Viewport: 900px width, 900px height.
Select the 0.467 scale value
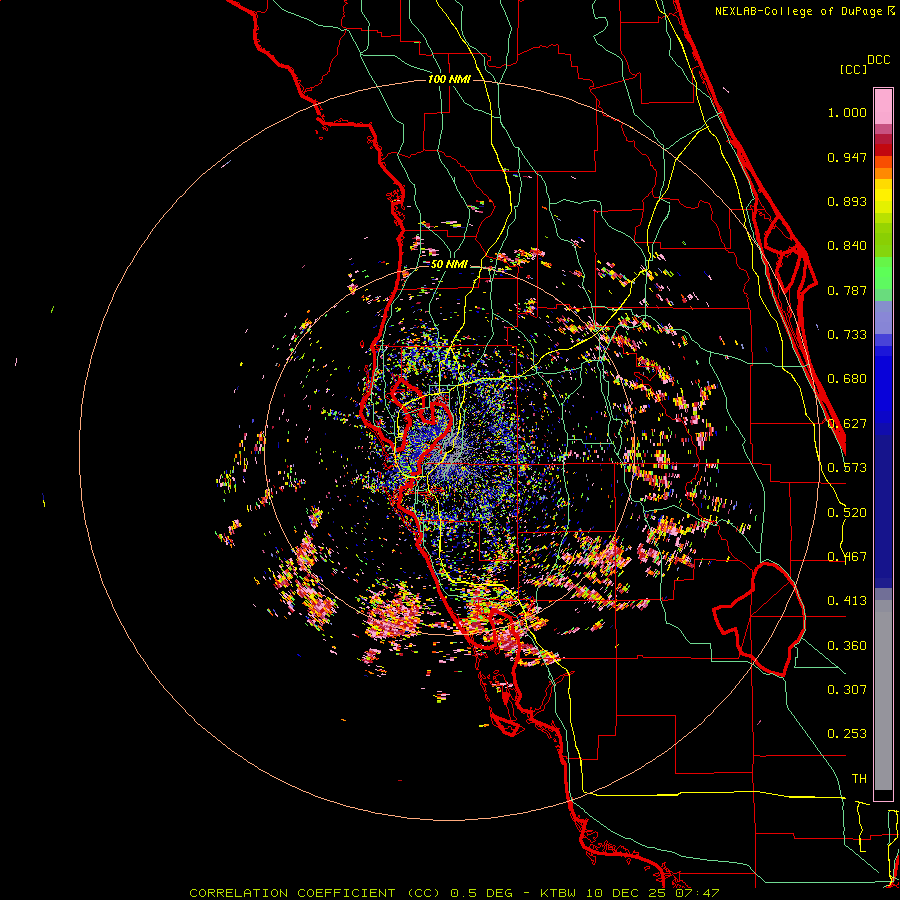847,557
